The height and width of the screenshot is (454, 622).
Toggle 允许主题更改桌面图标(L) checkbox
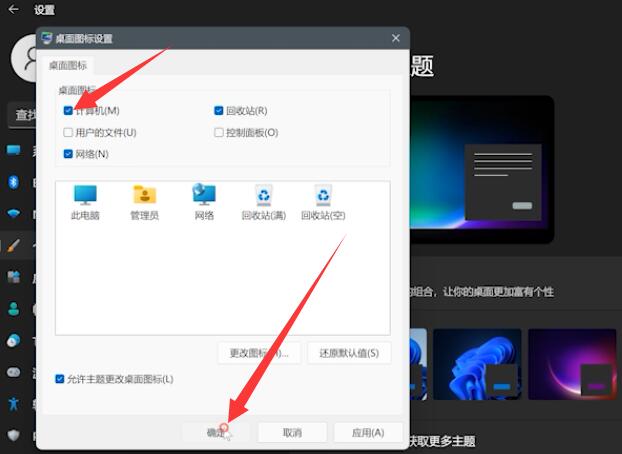(60, 379)
